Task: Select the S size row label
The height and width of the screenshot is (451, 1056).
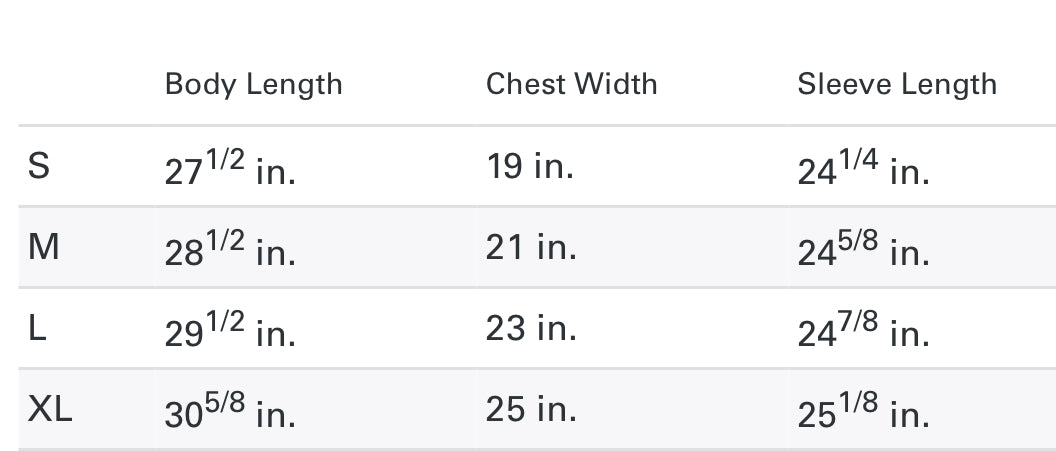Action: pos(38,166)
